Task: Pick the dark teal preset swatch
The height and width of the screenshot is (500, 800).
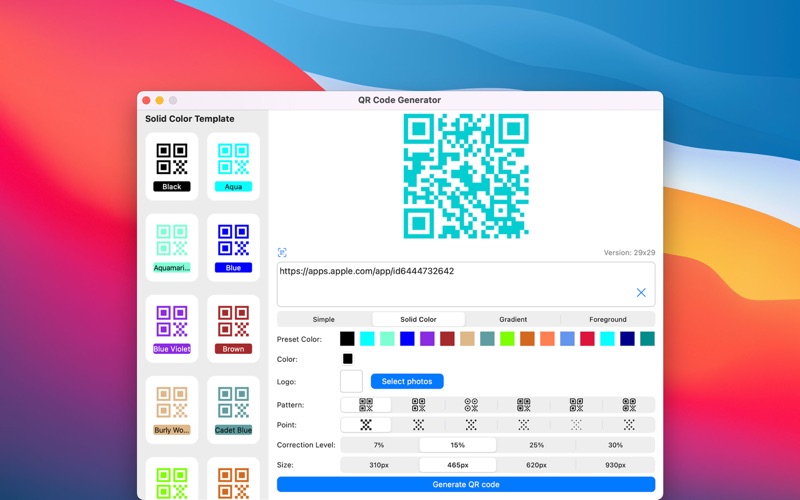Action: [x=647, y=339]
